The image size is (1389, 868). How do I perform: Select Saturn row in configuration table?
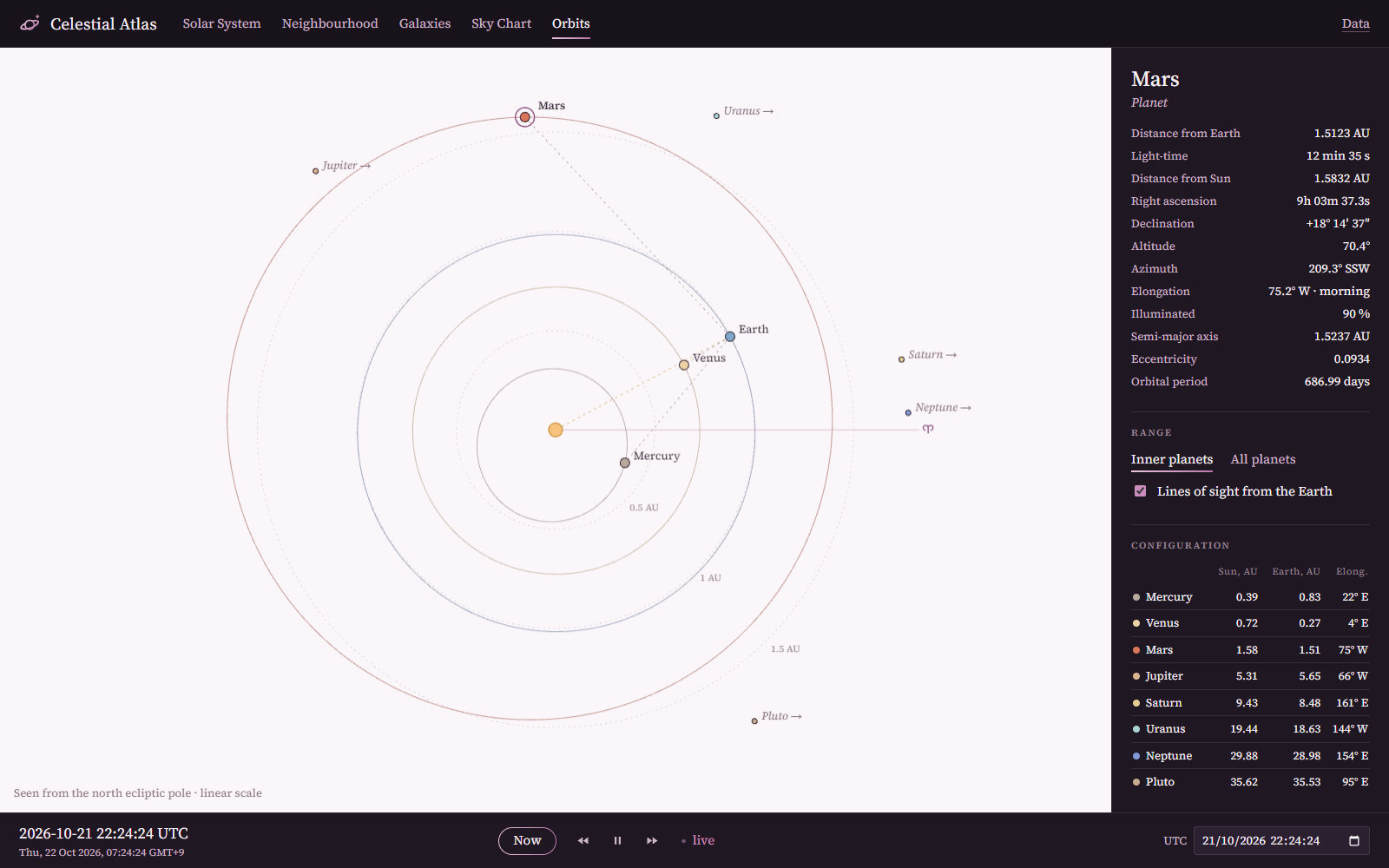1250,703
